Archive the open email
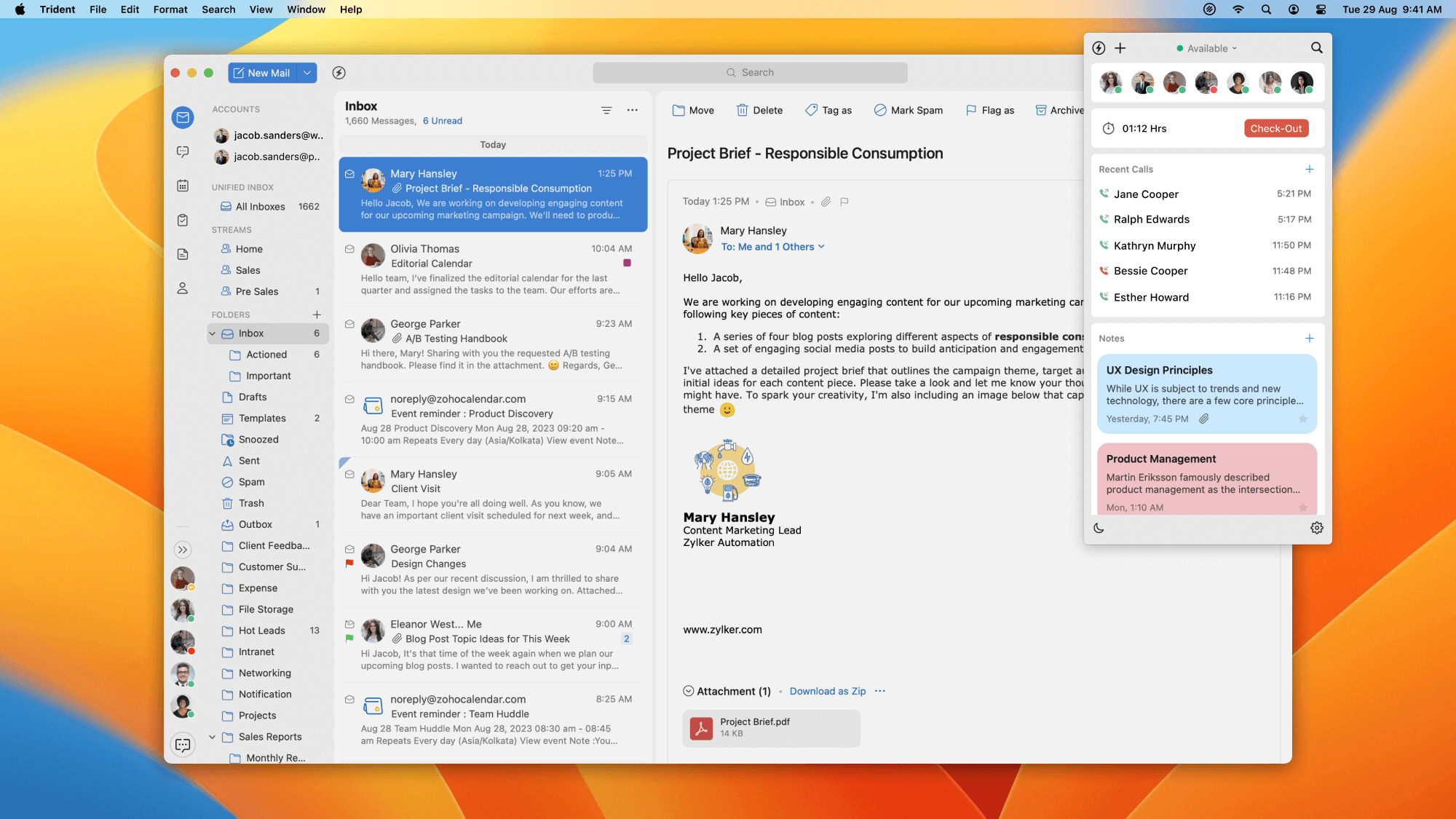Image resolution: width=1456 pixels, height=819 pixels. point(1059,111)
